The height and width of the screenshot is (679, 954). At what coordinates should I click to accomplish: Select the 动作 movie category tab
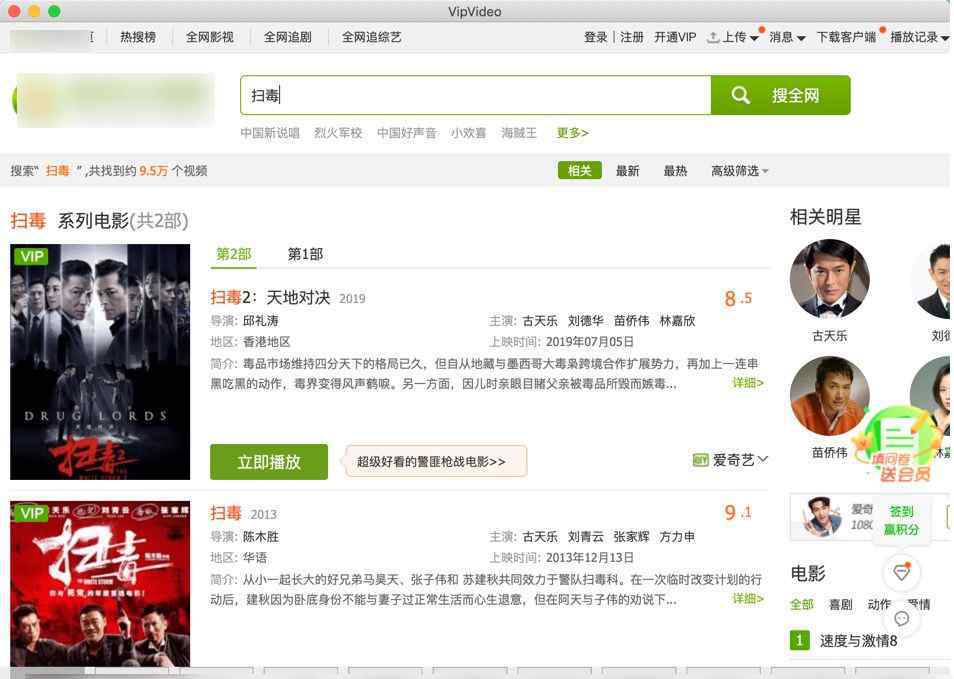point(879,604)
